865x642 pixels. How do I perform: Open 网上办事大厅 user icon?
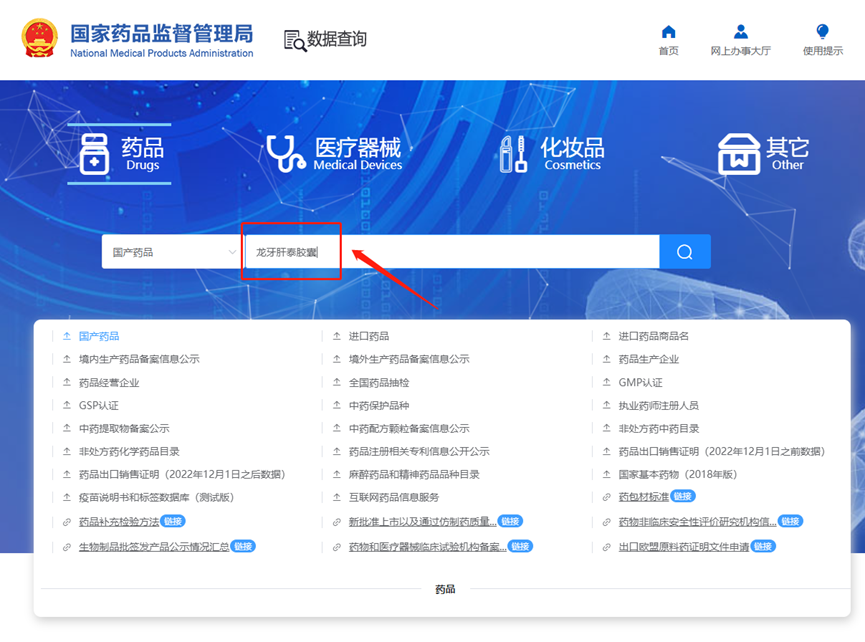pos(740,31)
